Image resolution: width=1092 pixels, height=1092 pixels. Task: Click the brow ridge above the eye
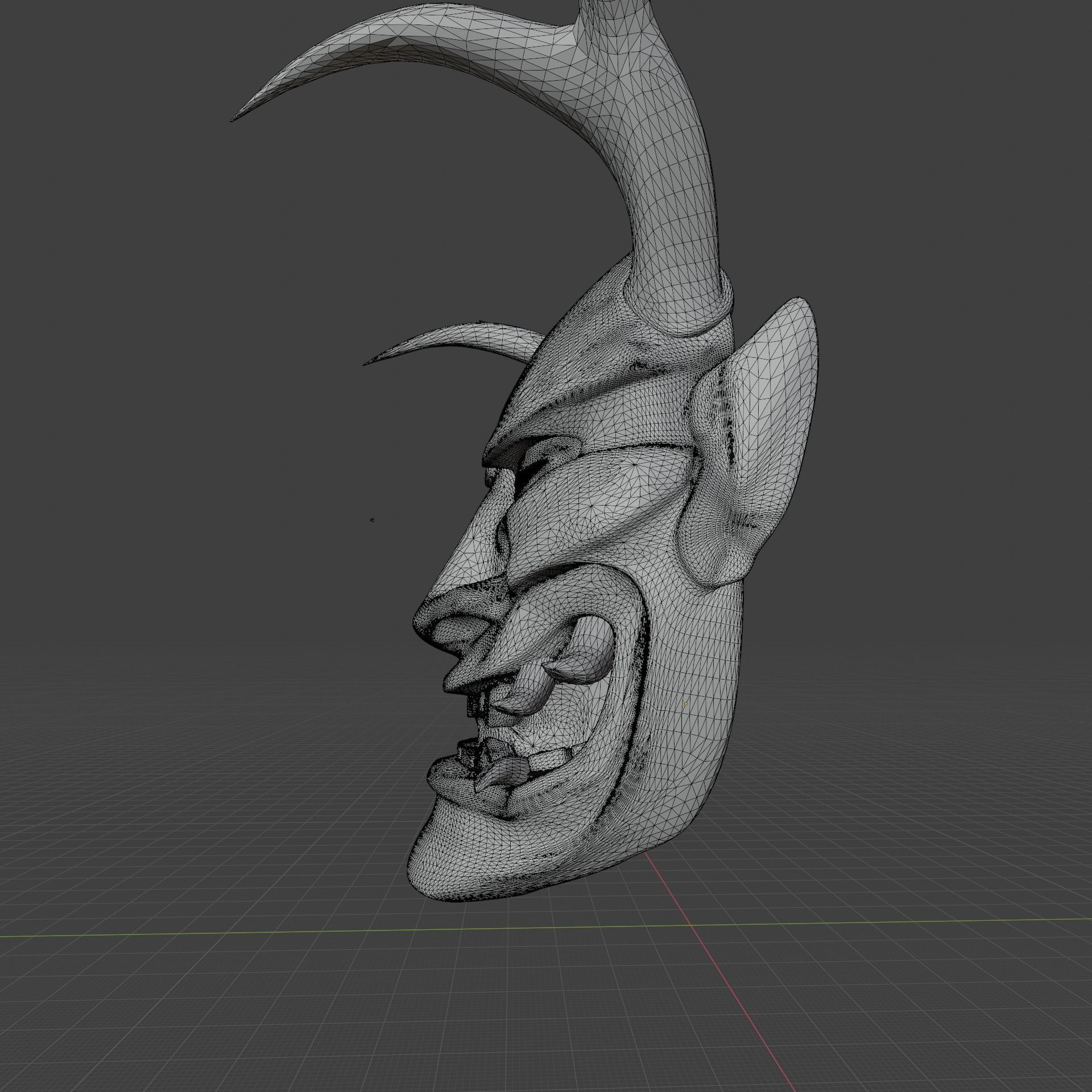(x=529, y=432)
